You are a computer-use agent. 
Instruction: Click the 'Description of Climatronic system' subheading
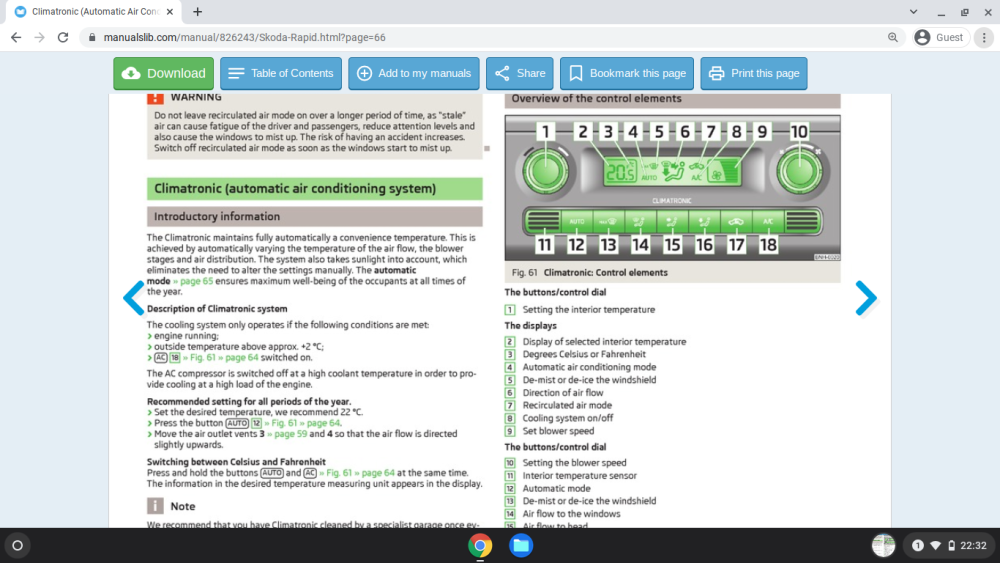pyautogui.click(x=217, y=309)
